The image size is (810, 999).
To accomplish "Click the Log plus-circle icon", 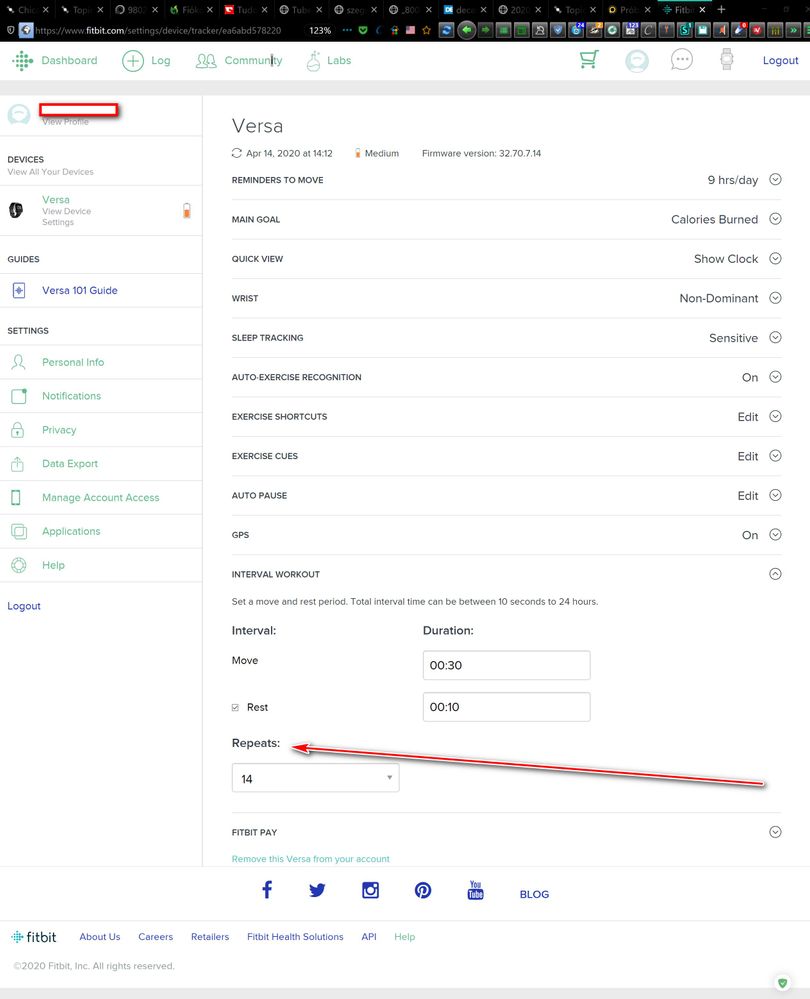I will [x=133, y=61].
